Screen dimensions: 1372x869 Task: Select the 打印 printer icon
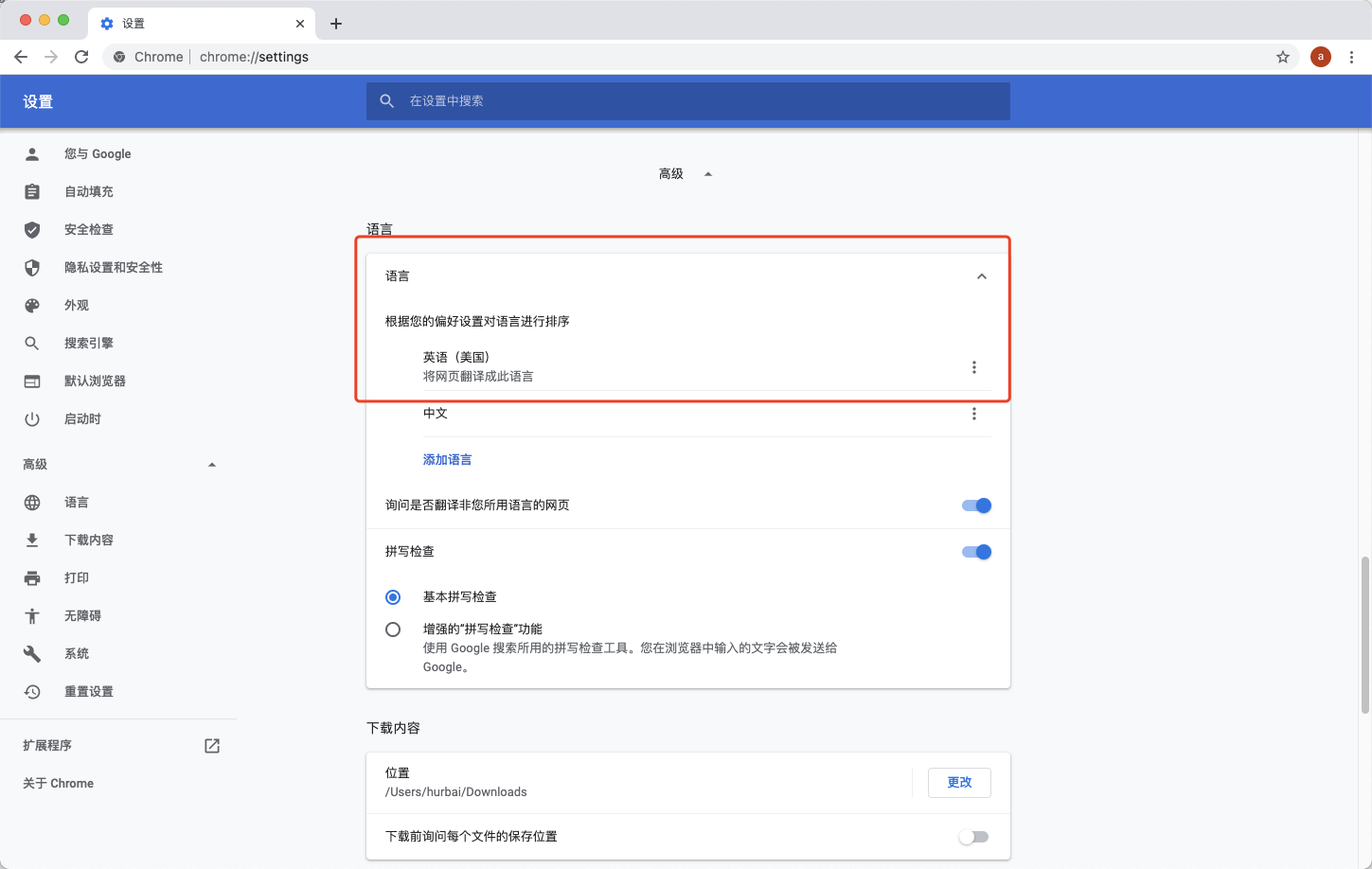tap(32, 577)
